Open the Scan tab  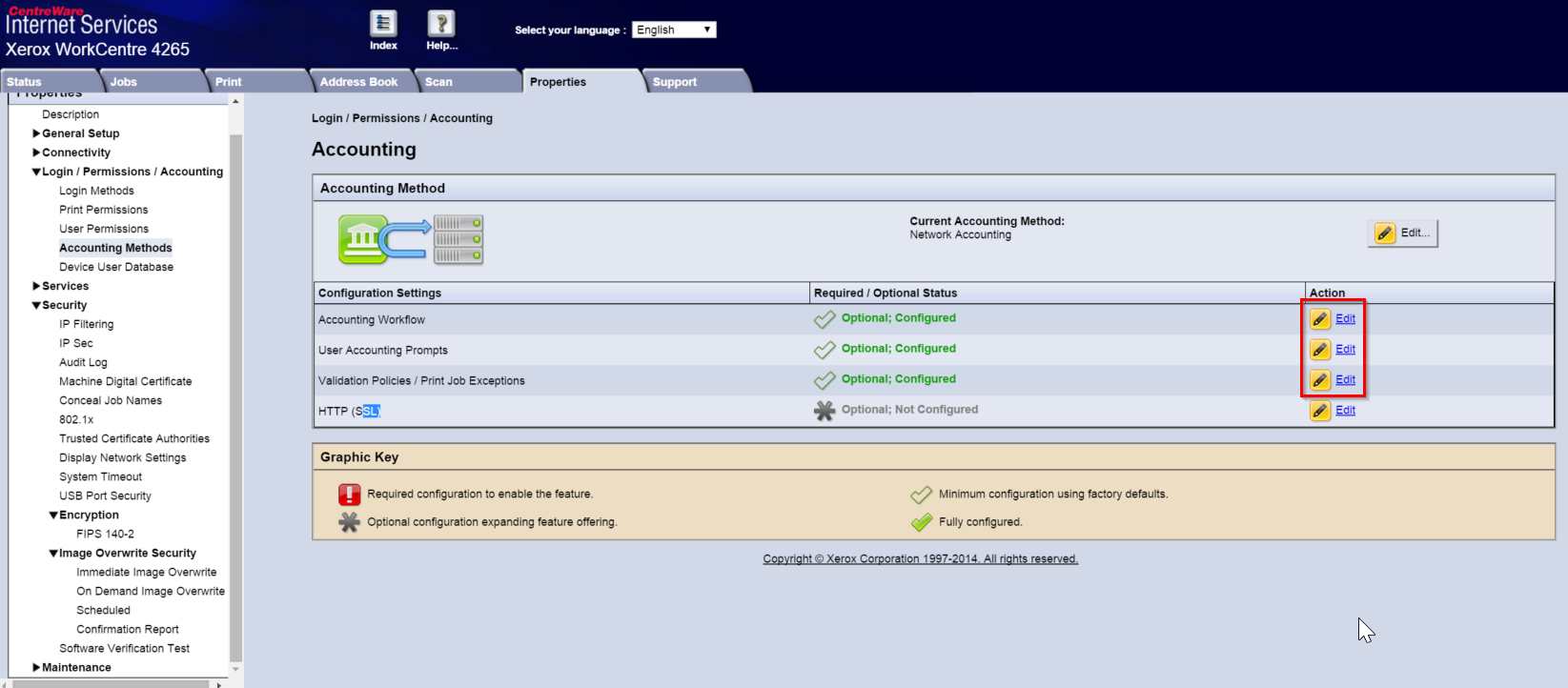(438, 82)
